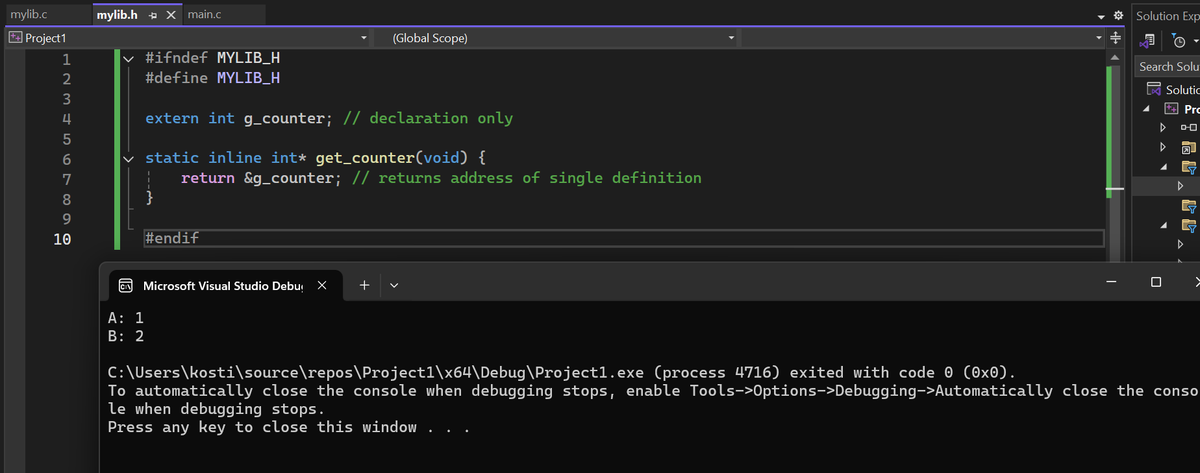Open the Project1 project dropdown

[x=364, y=38]
